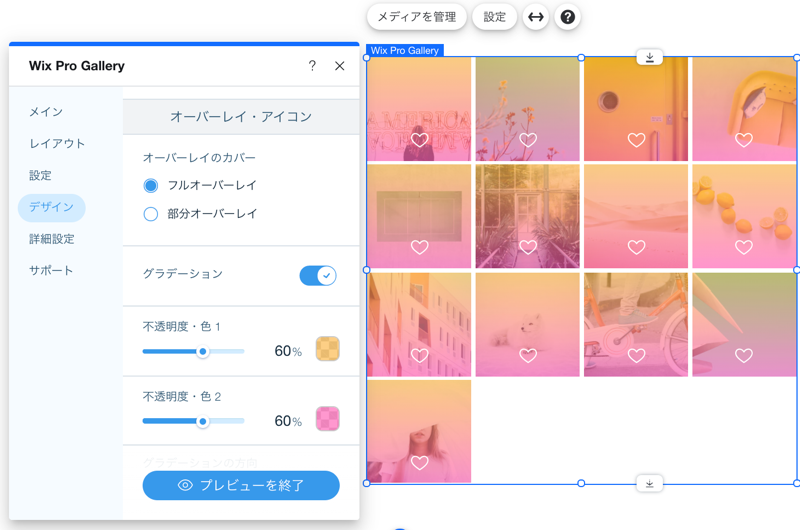The image size is (800, 530).
Task: Click the top download handle icon on gallery
Action: pos(649,57)
